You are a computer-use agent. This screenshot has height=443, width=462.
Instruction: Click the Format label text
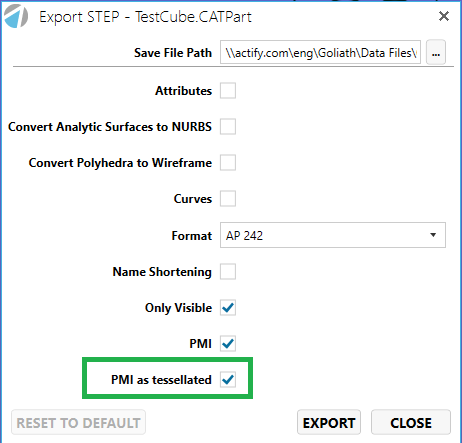[x=192, y=236]
